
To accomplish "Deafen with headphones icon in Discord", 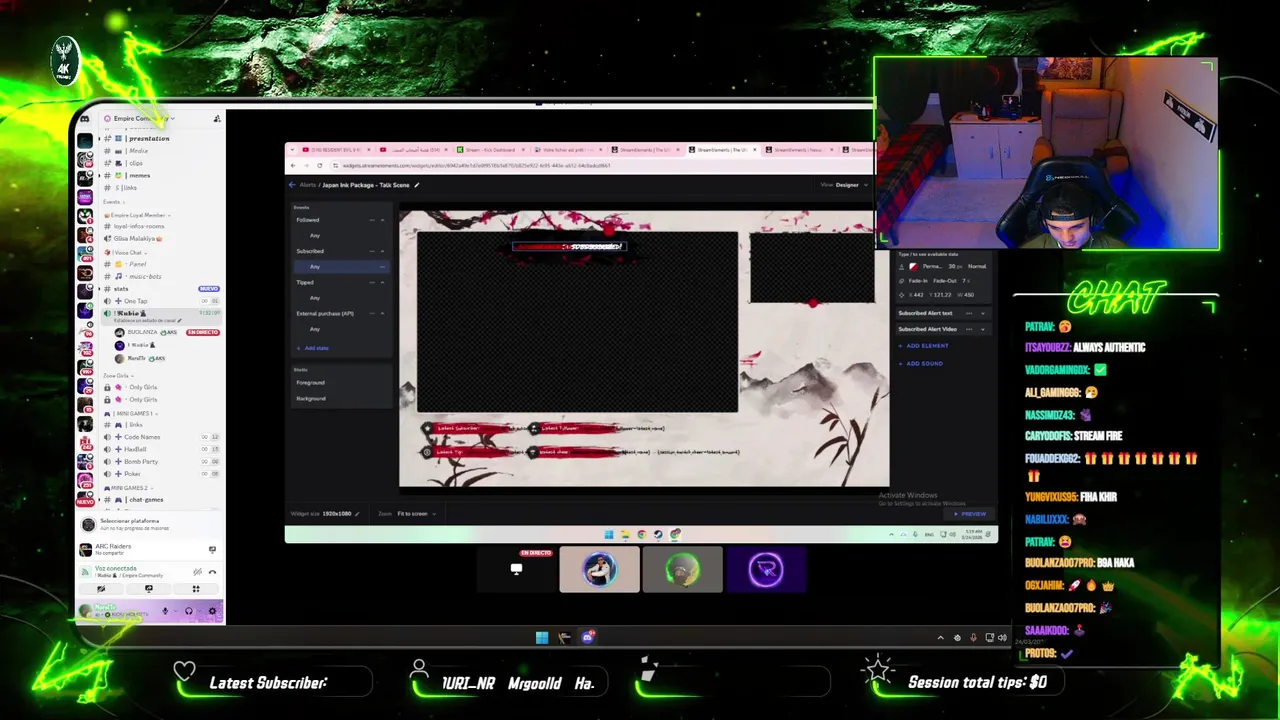I will coord(188,611).
